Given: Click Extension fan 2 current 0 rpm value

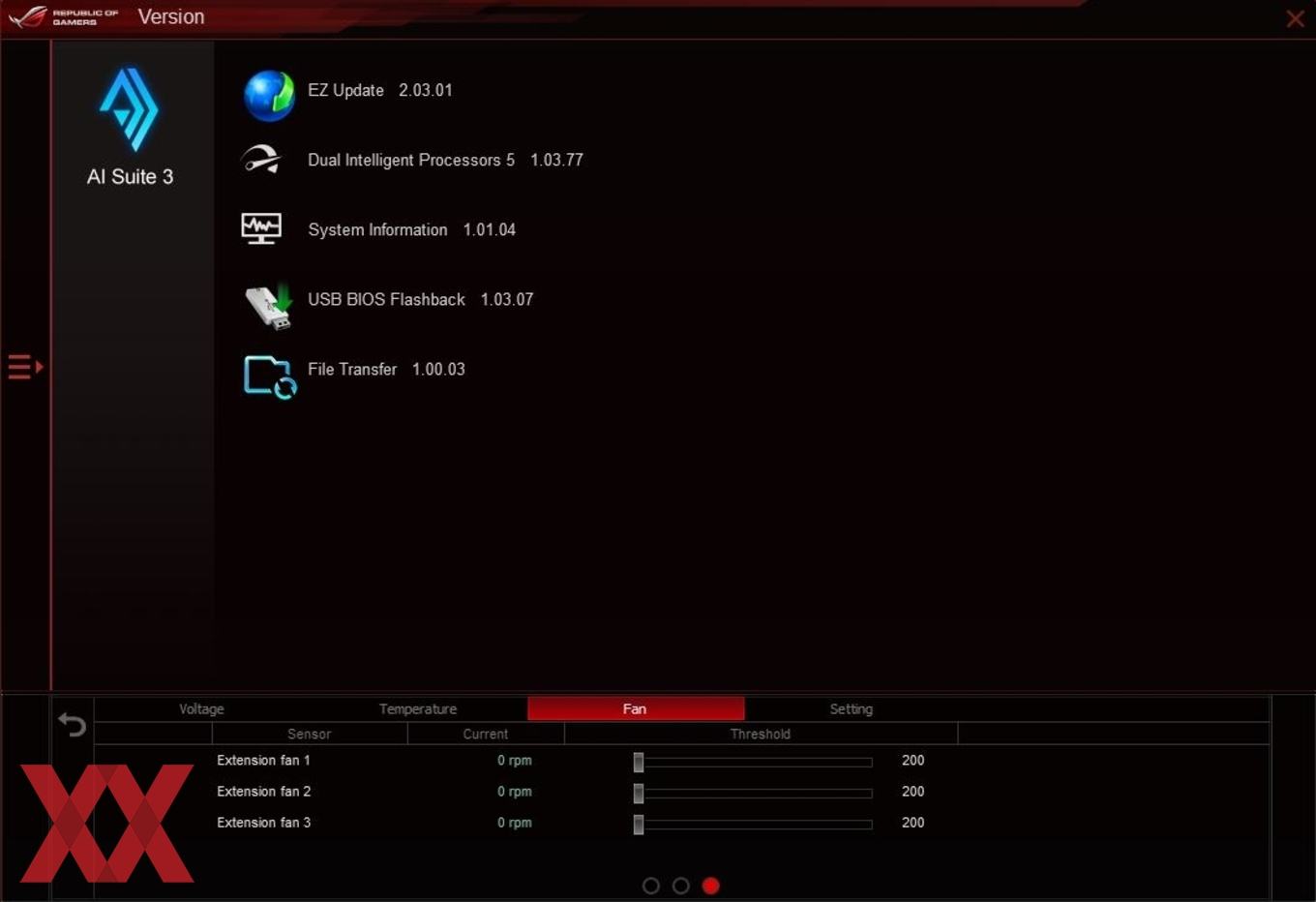Looking at the screenshot, I should click(515, 792).
